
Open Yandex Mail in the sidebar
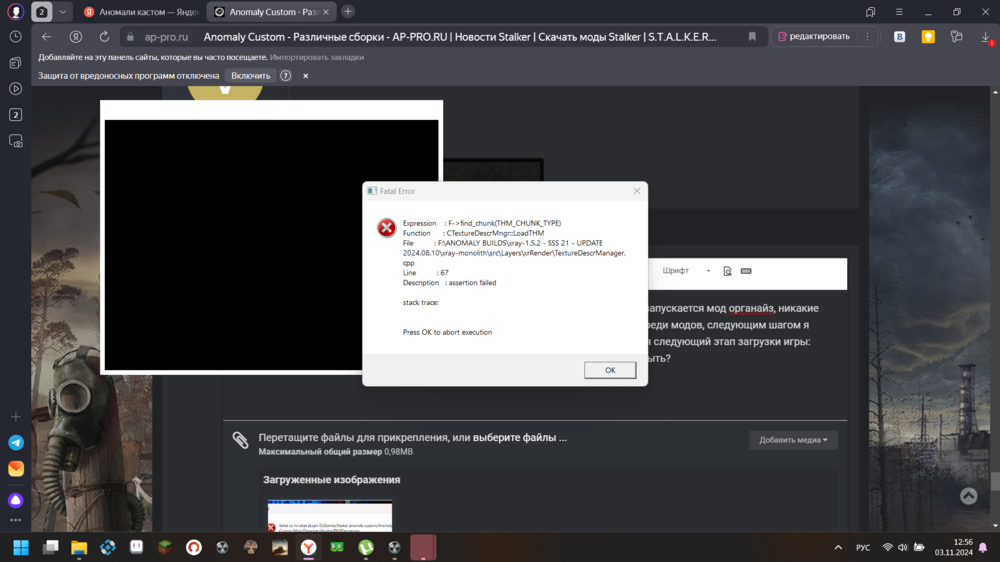(x=15, y=468)
